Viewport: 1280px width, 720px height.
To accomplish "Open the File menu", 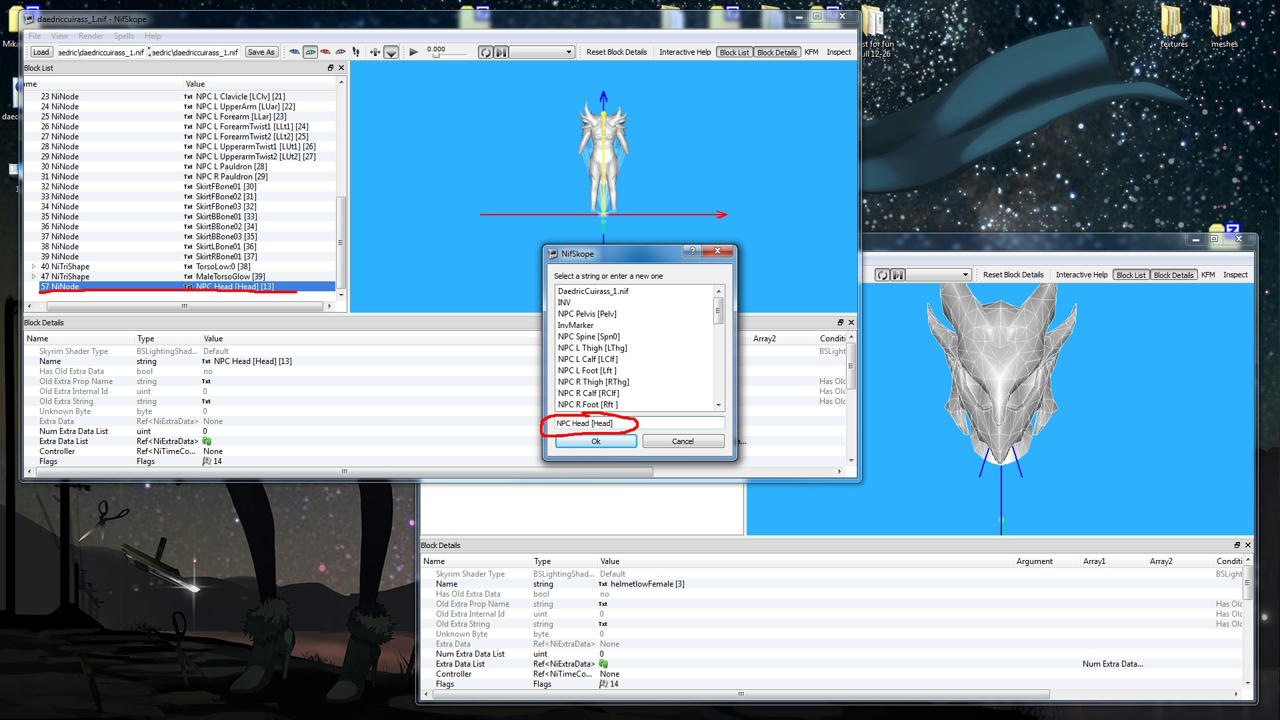I will [x=35, y=36].
